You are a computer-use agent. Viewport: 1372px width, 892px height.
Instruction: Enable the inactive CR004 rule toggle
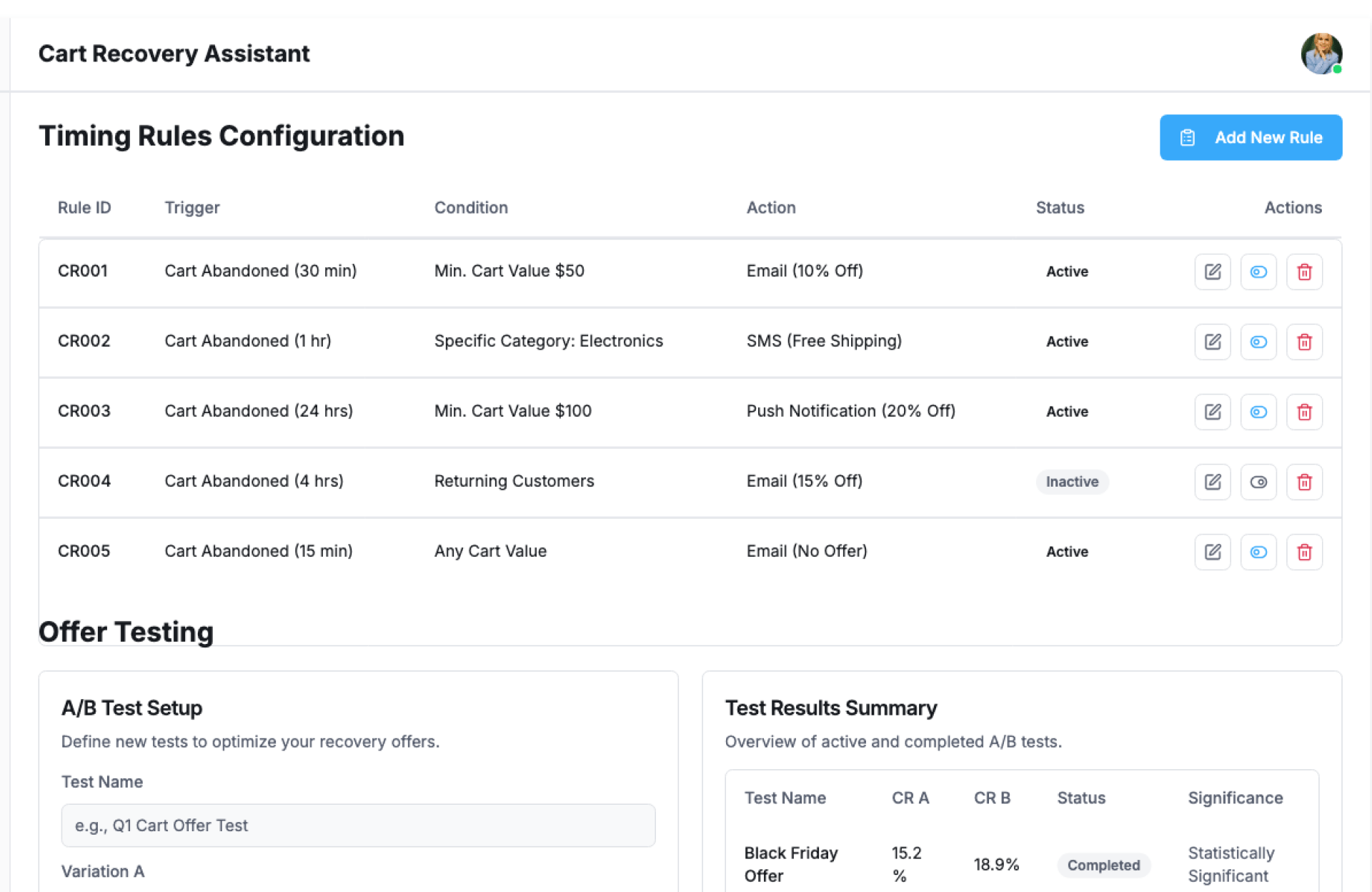[x=1258, y=482]
